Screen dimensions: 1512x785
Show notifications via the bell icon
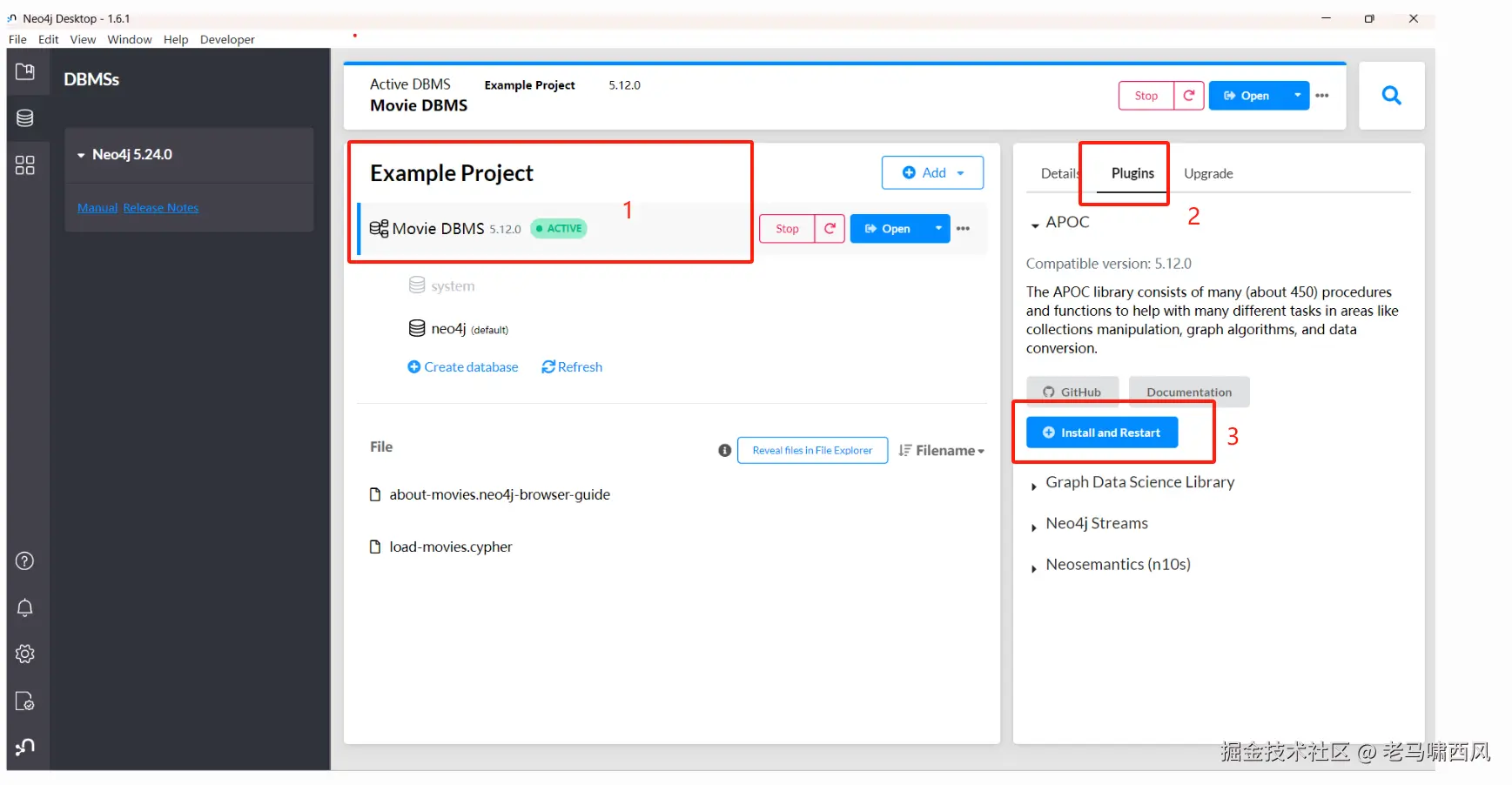[25, 607]
